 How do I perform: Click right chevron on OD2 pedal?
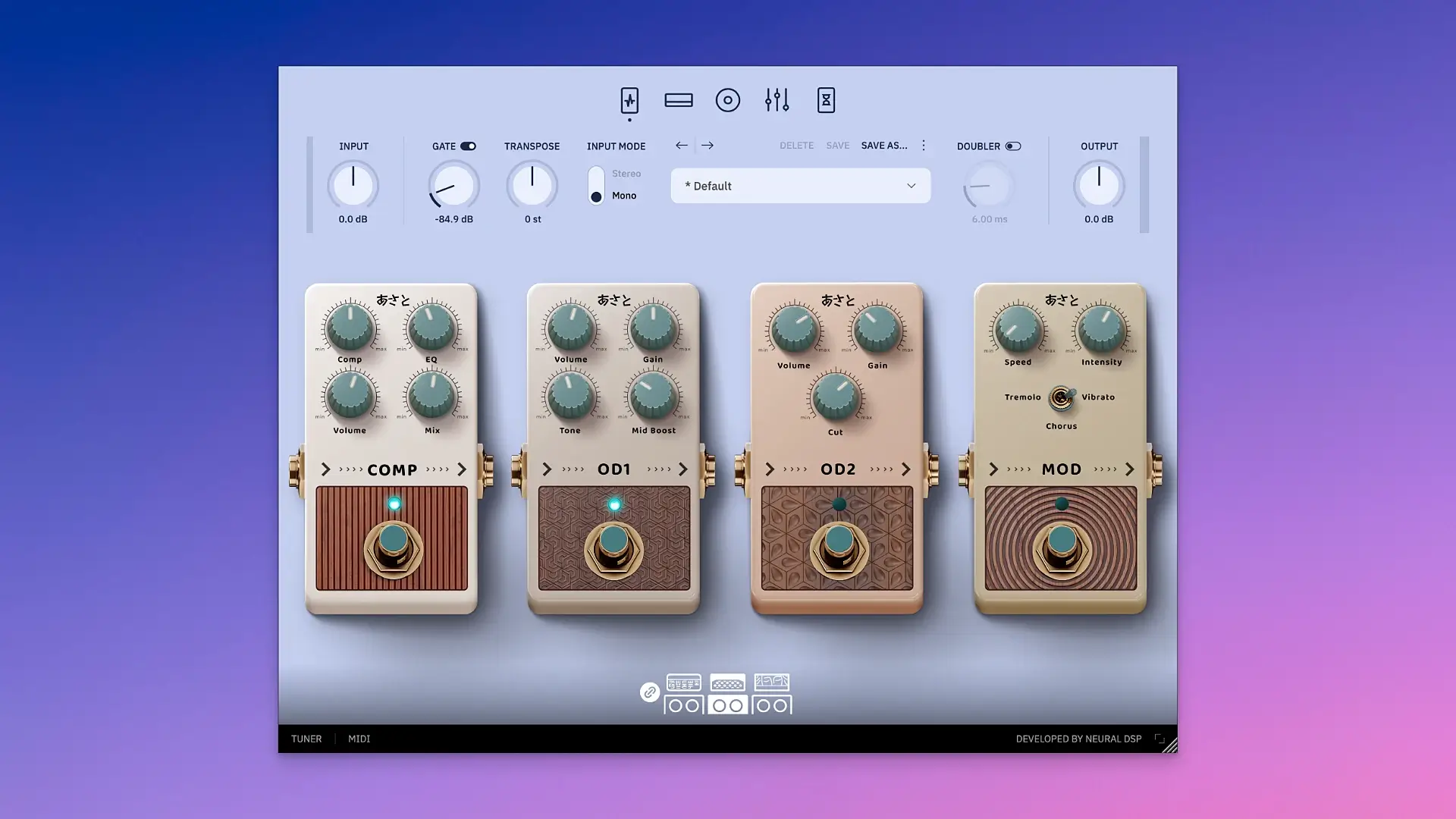[906, 469]
